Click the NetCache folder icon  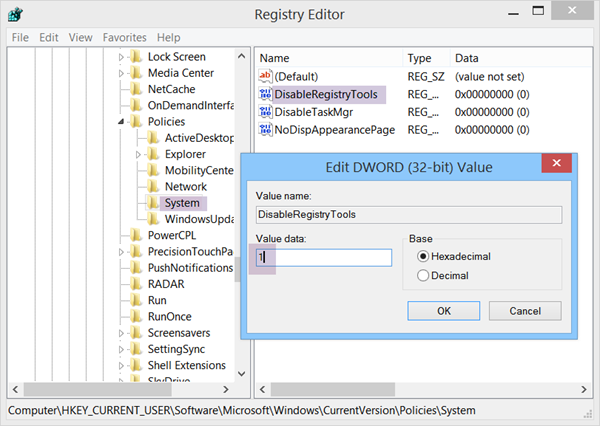coord(136,89)
